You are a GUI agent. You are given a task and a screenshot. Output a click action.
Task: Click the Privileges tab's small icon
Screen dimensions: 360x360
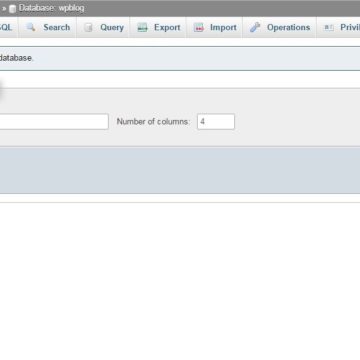tap(329, 28)
